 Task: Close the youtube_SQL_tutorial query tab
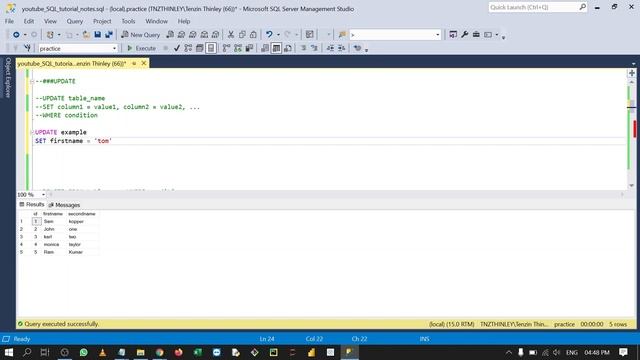point(144,63)
